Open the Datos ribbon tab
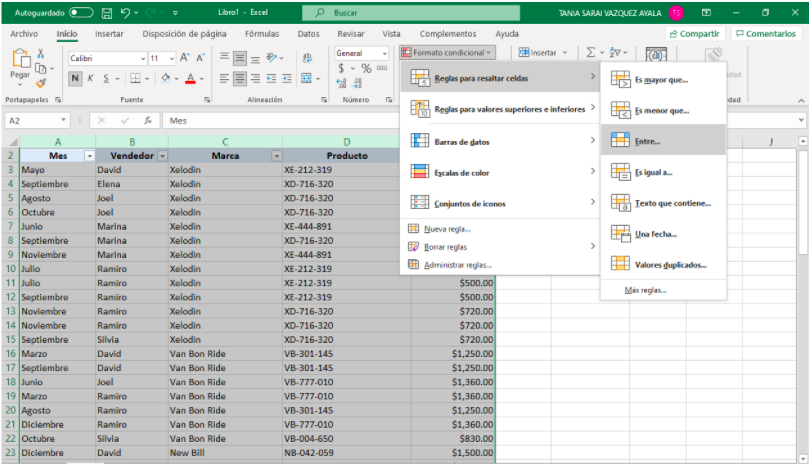Image resolution: width=811 pixels, height=464 pixels. 308,34
